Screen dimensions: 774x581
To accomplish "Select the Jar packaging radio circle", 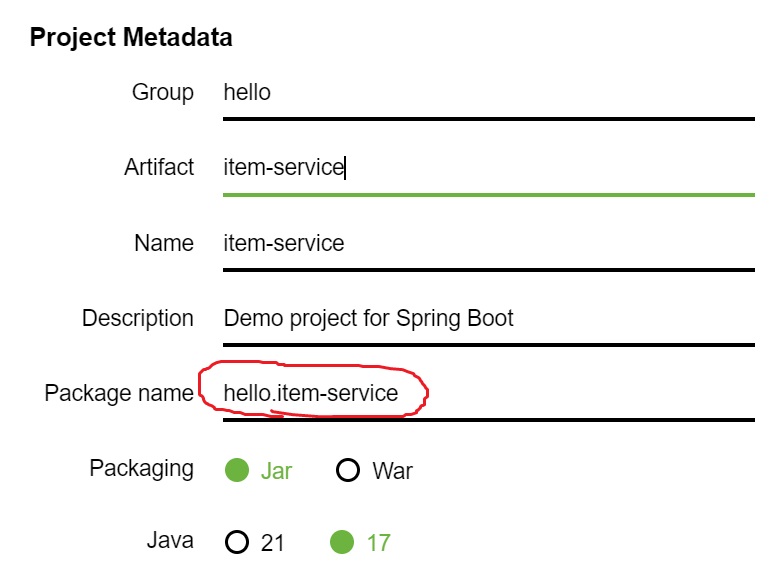I will click(237, 470).
